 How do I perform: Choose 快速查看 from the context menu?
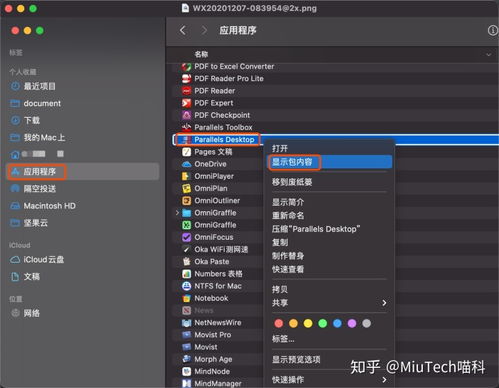pyautogui.click(x=329, y=269)
